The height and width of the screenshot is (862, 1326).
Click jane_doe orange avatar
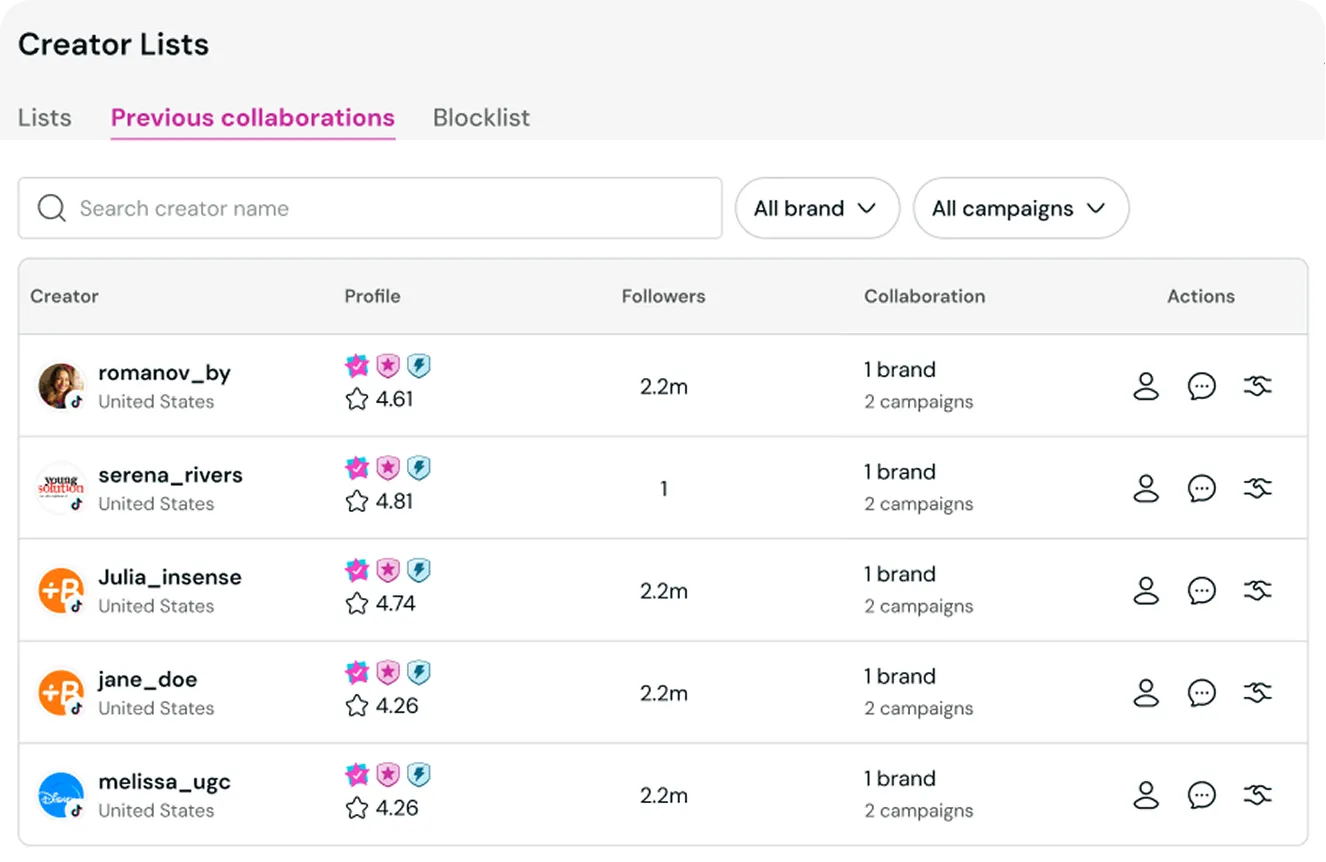click(x=61, y=692)
